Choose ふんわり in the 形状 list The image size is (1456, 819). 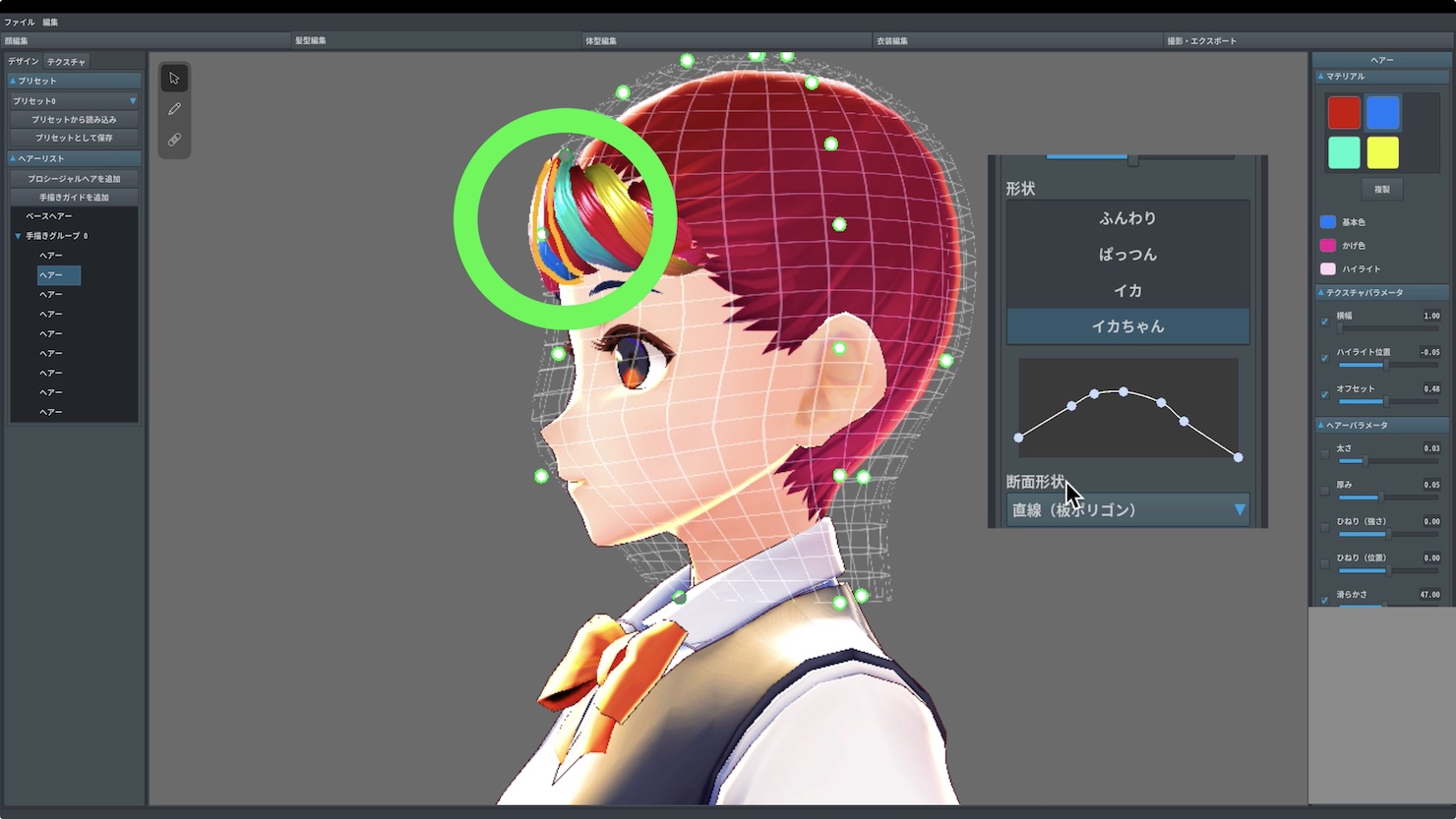(x=1127, y=218)
